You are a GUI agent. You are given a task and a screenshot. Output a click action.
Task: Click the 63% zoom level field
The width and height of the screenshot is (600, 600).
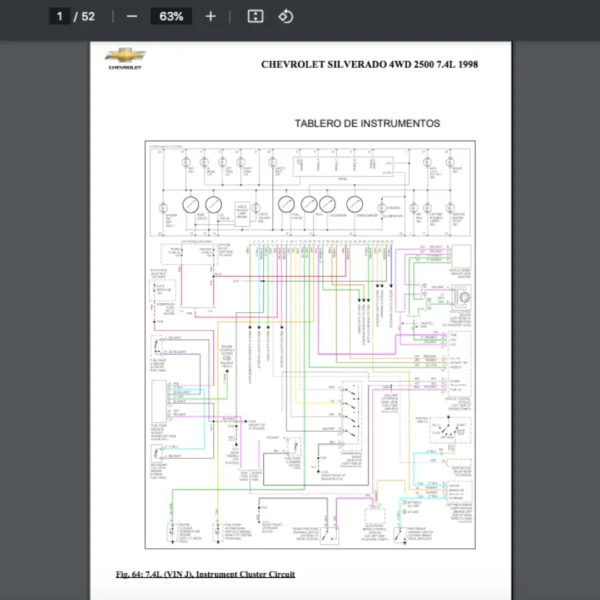point(171,16)
